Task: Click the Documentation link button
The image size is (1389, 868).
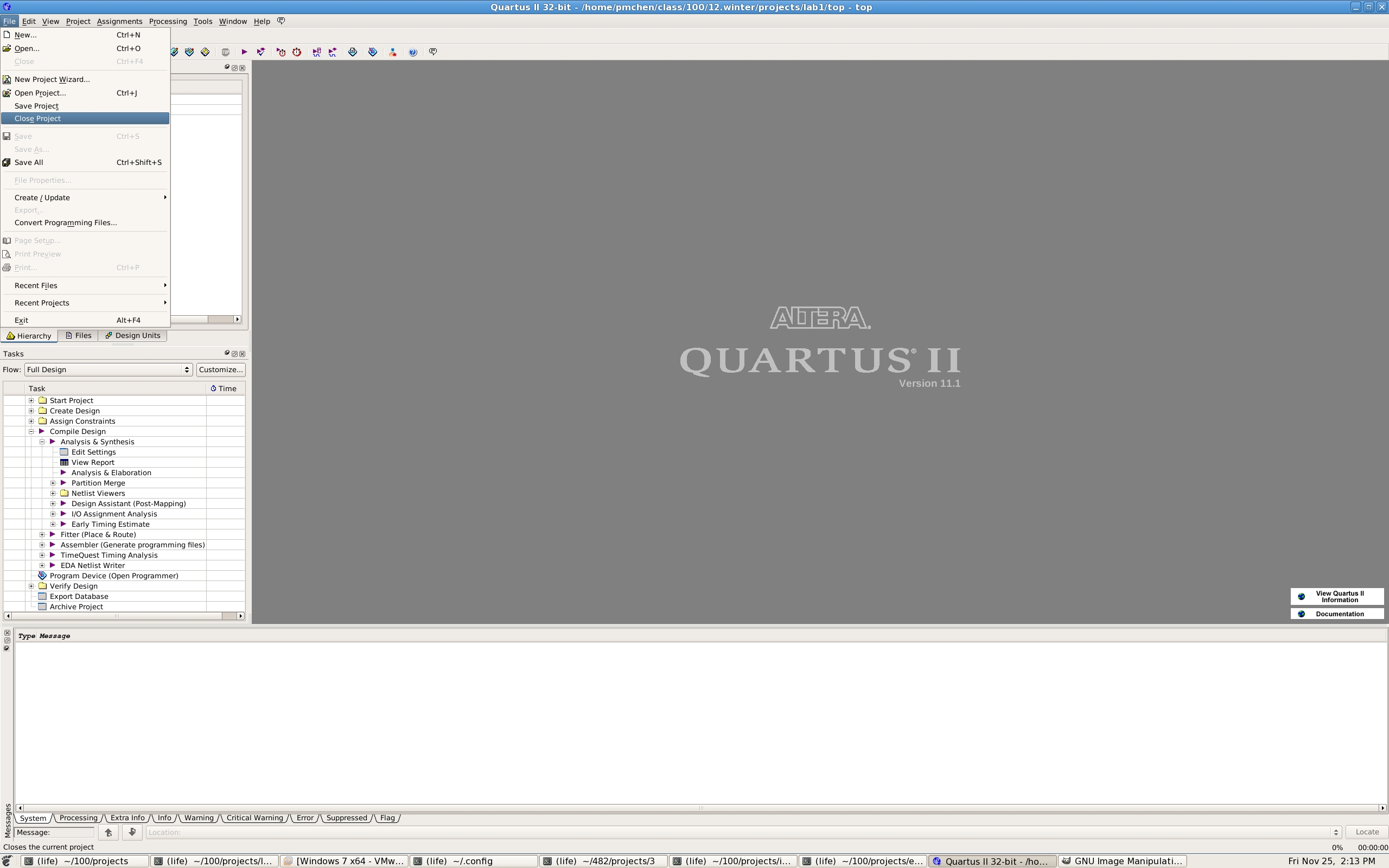Action: 1337,614
